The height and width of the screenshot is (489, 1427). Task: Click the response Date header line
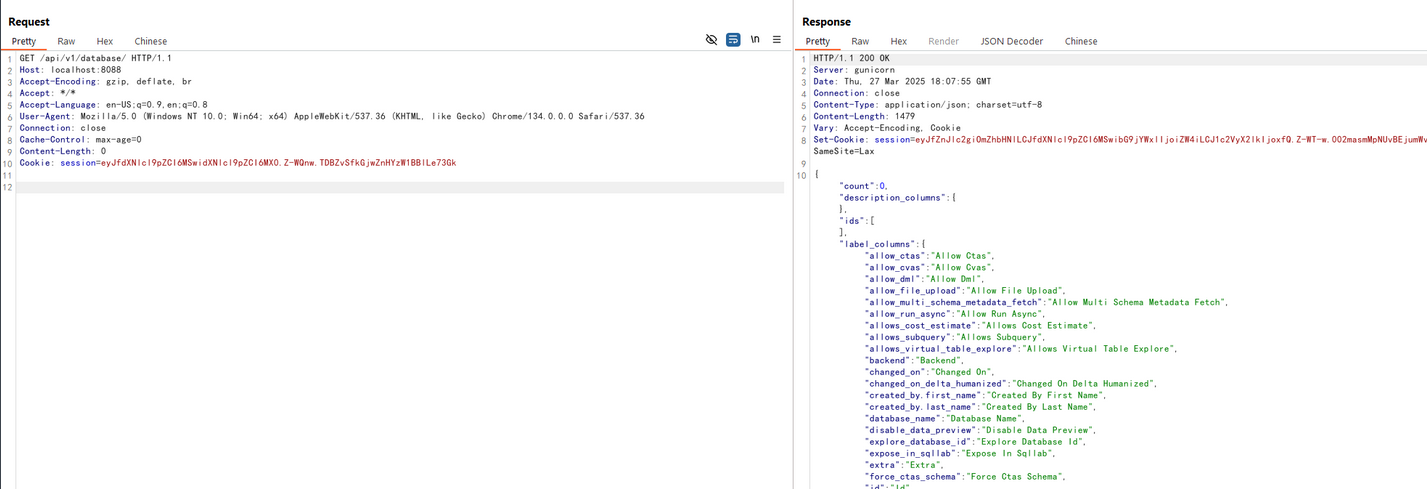(x=903, y=82)
